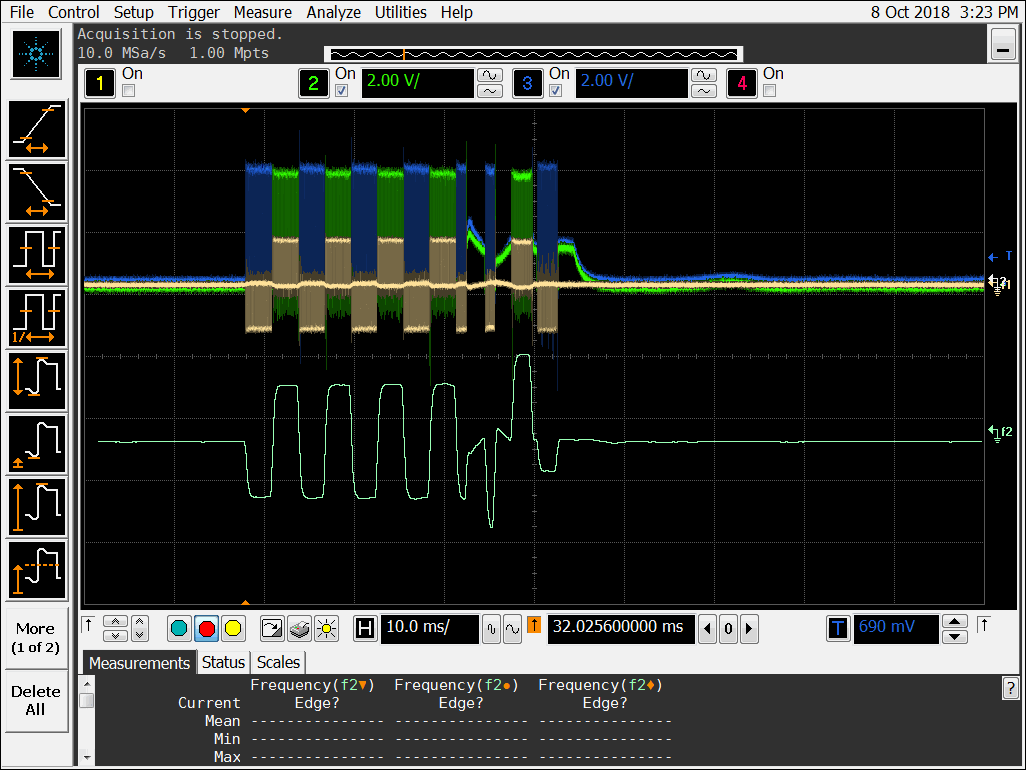Enable channel 1 On checkbox

click(x=129, y=91)
